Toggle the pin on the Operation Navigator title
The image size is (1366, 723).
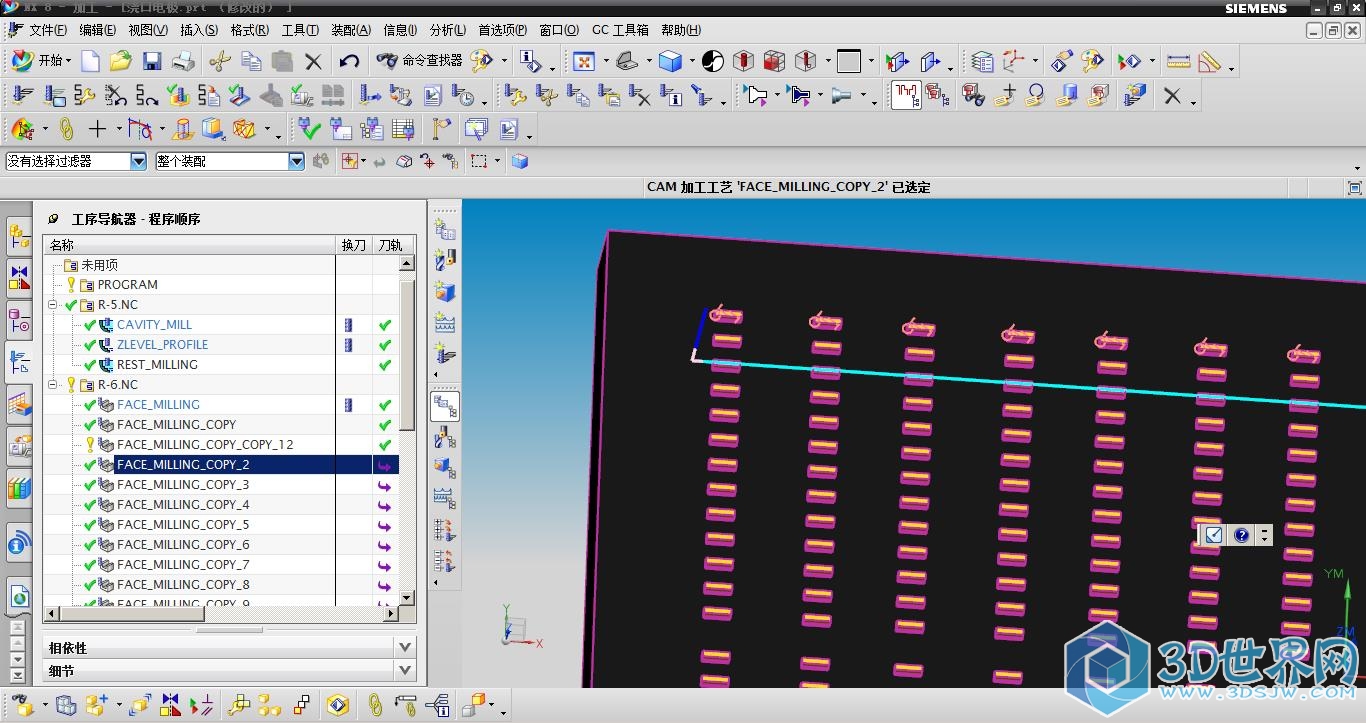(x=54, y=219)
